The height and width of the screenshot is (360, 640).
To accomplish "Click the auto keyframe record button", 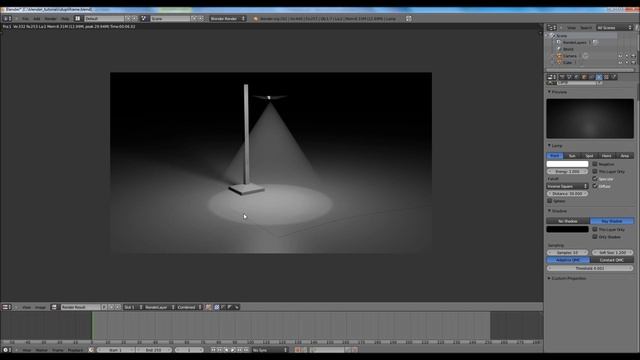I will 297,350.
